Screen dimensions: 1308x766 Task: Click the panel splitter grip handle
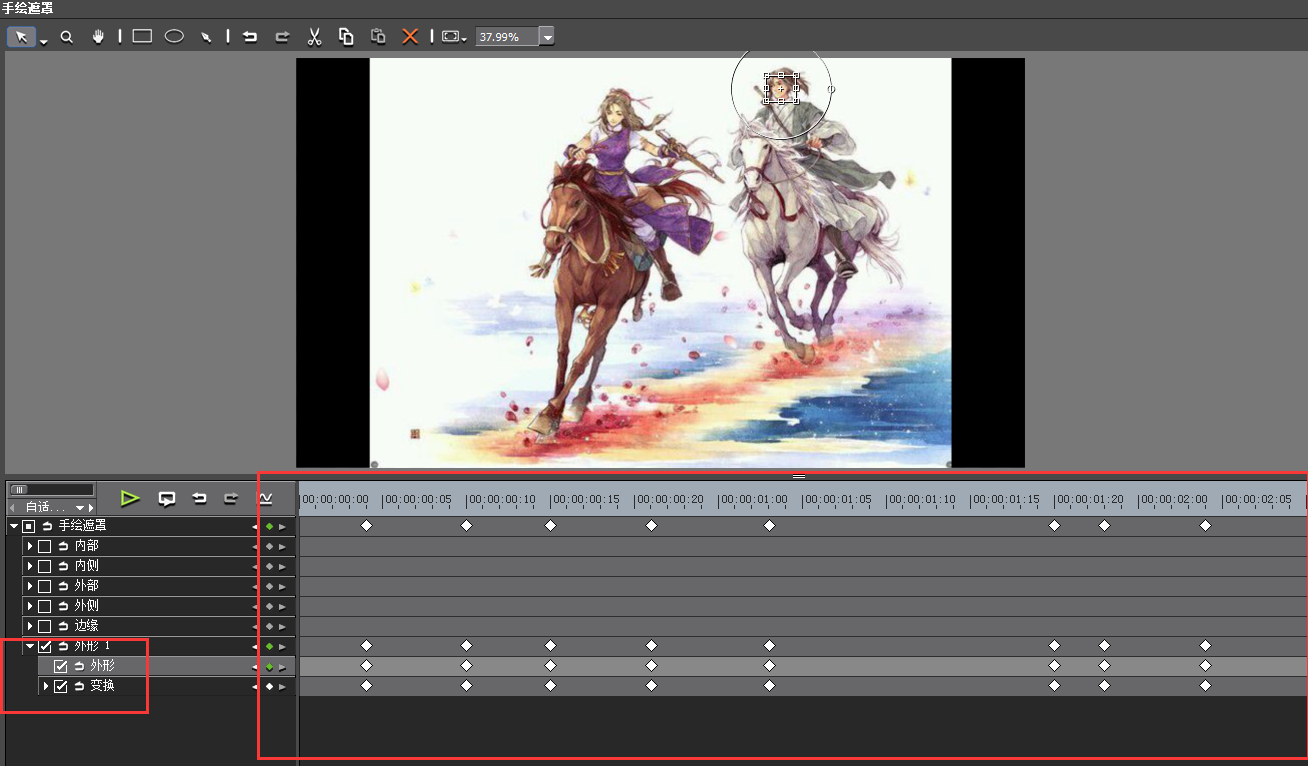click(x=799, y=477)
